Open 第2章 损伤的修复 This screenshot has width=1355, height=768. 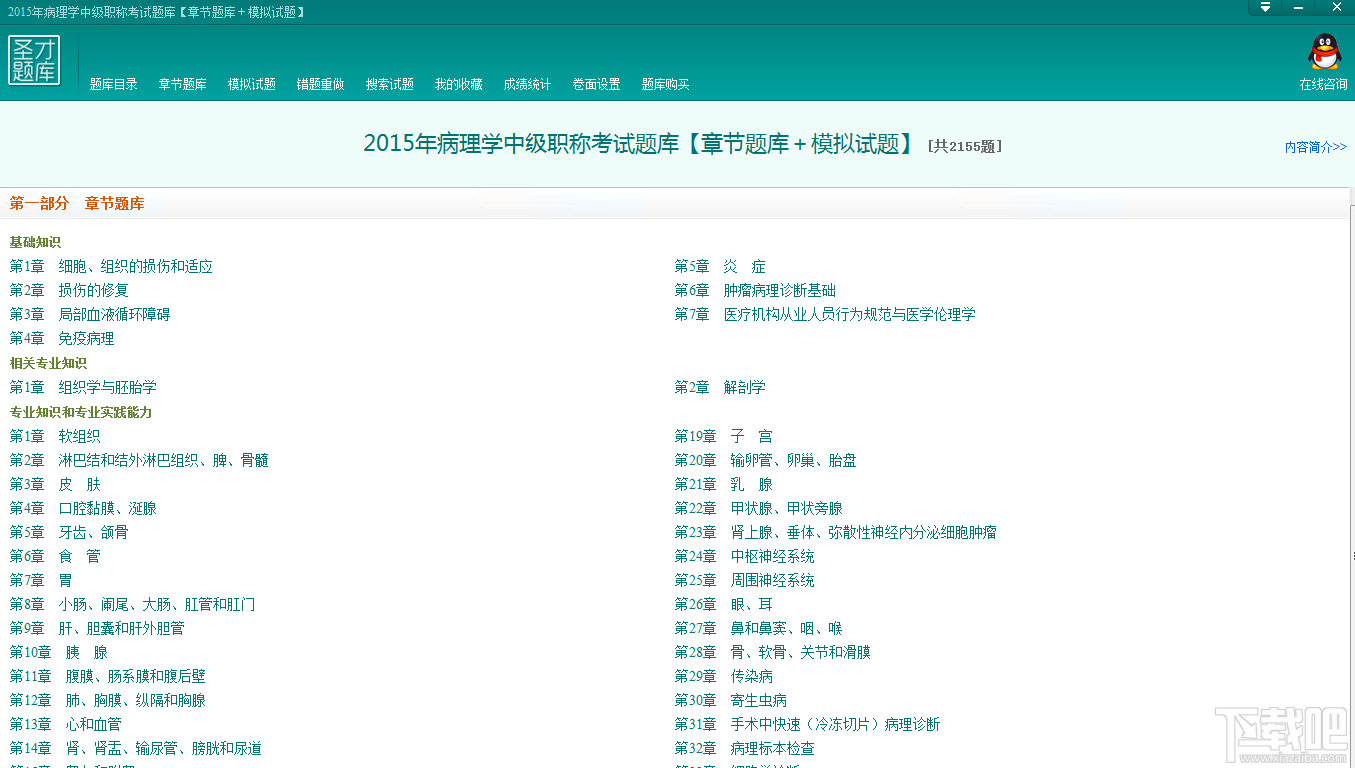(69, 290)
